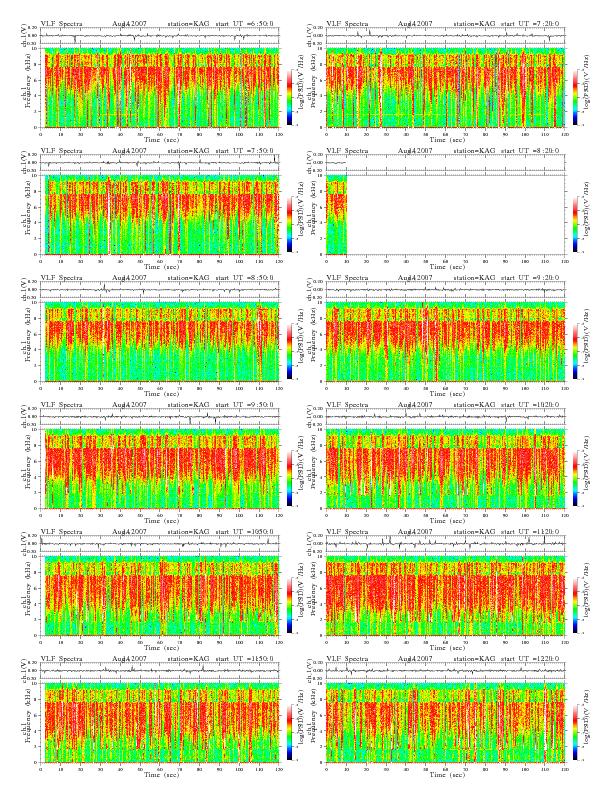Click the PSD color bar beside the 7:20:0 plot
The image size is (612, 792).
[x=575, y=97]
